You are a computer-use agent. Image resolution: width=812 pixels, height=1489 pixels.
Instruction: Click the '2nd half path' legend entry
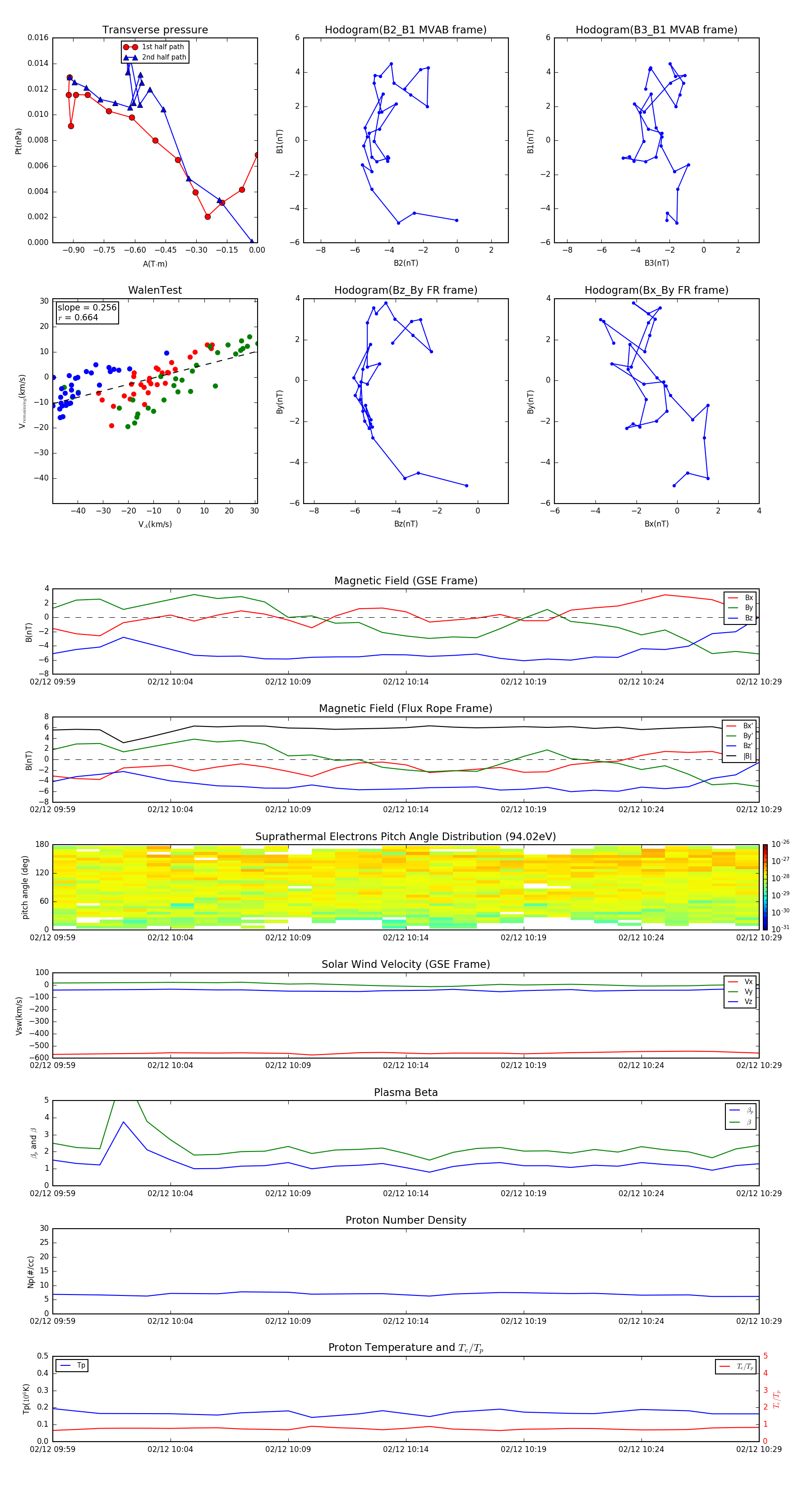pos(155,57)
